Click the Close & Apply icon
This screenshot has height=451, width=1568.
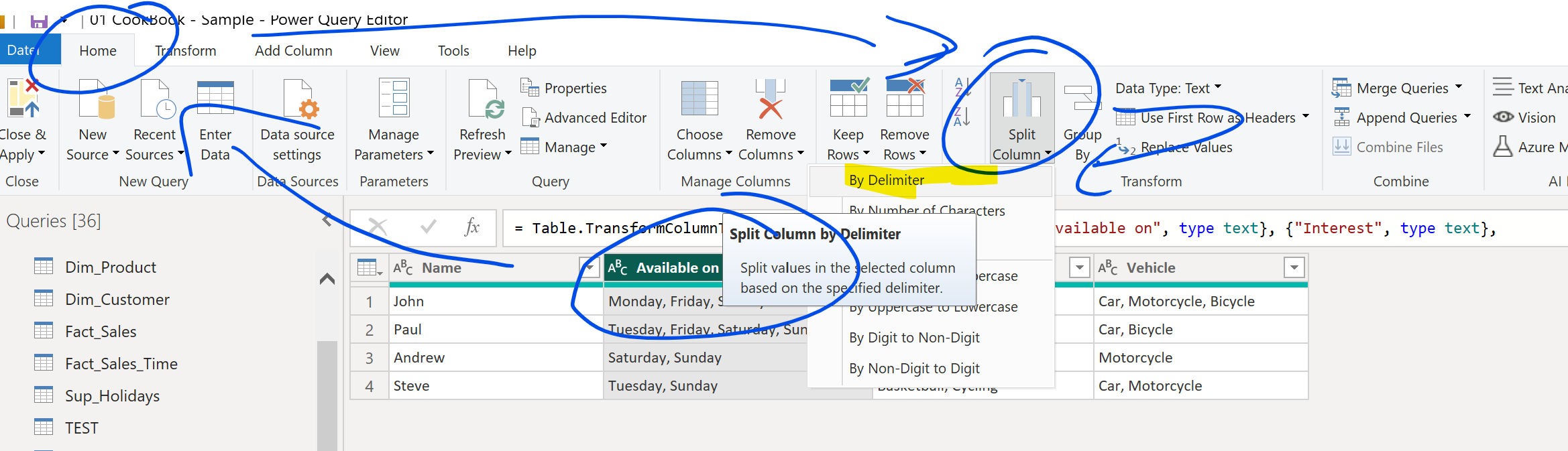point(24,99)
